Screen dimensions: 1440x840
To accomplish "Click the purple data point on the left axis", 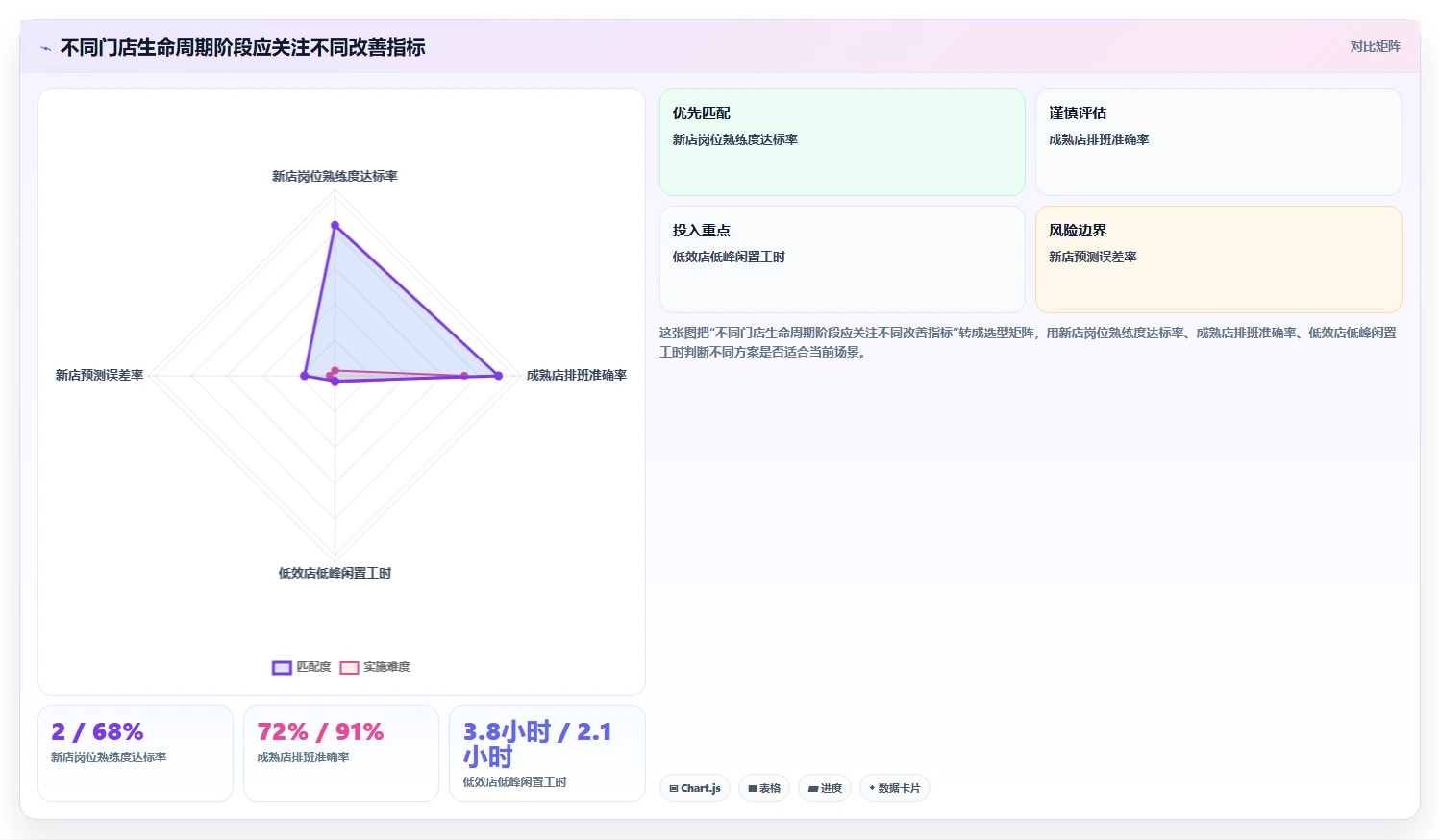I will 305,376.
